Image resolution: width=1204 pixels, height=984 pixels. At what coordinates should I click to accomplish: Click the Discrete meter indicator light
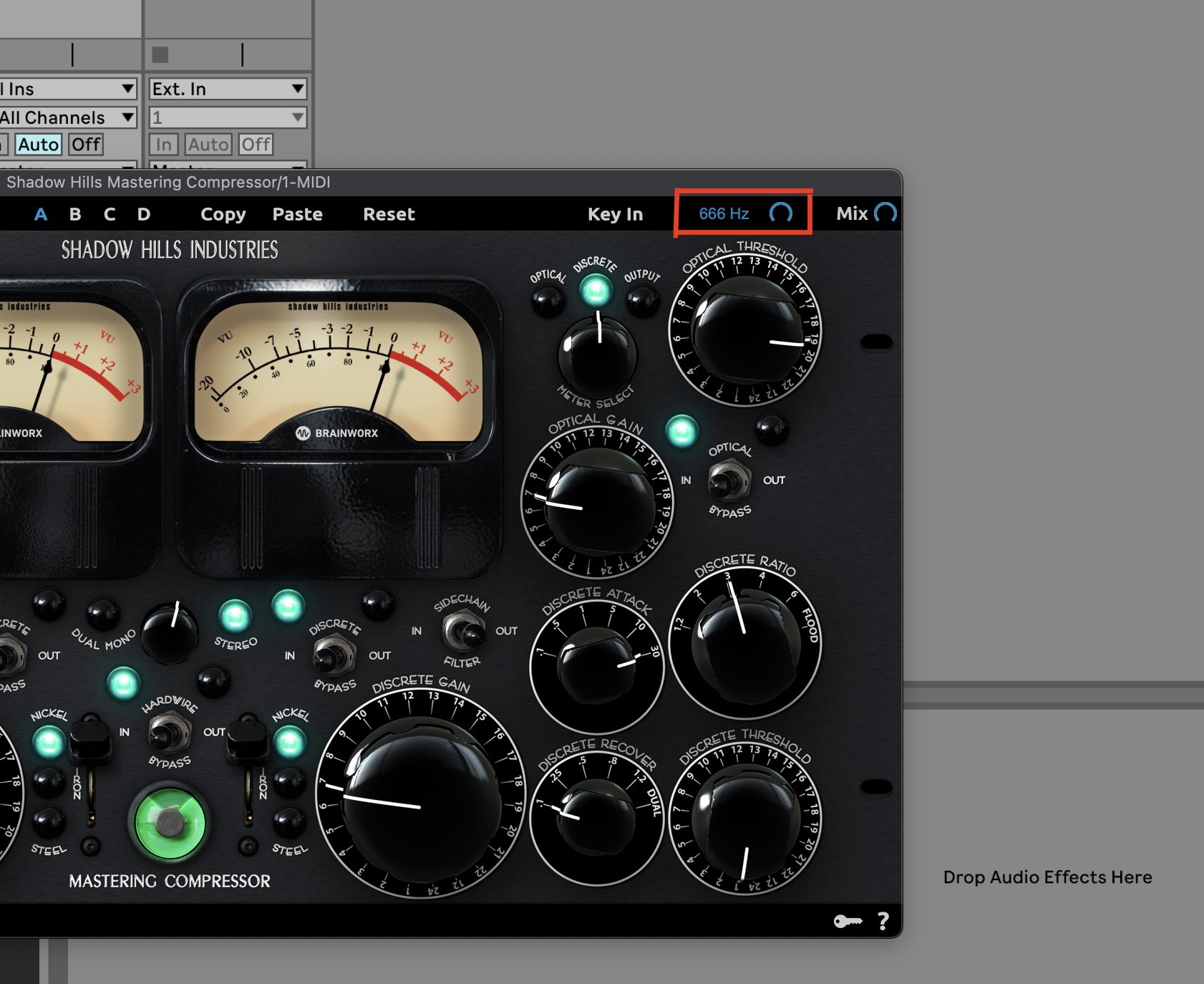click(x=596, y=290)
